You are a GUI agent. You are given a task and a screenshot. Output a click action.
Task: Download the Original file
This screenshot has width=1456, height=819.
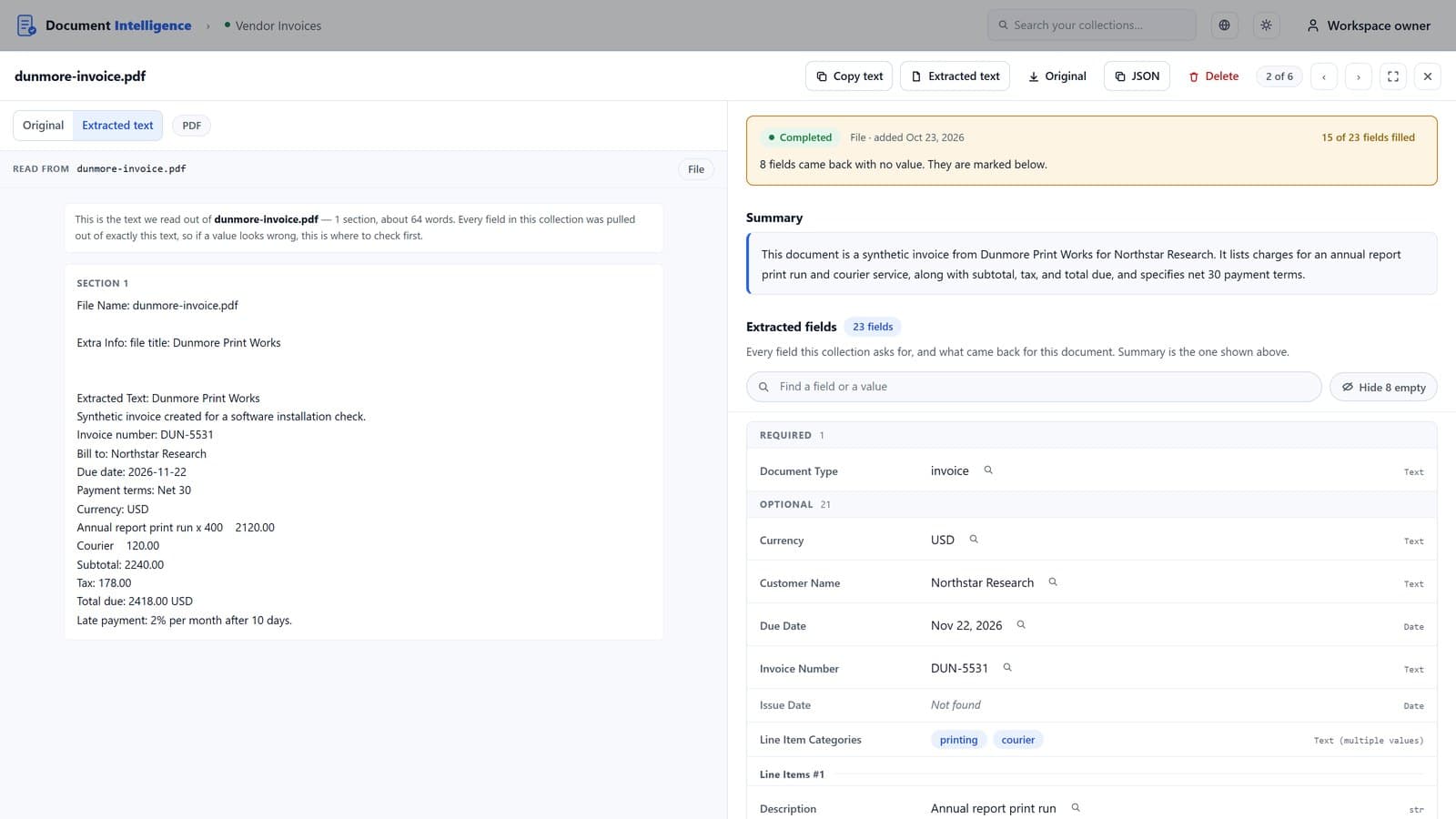[x=1057, y=76]
